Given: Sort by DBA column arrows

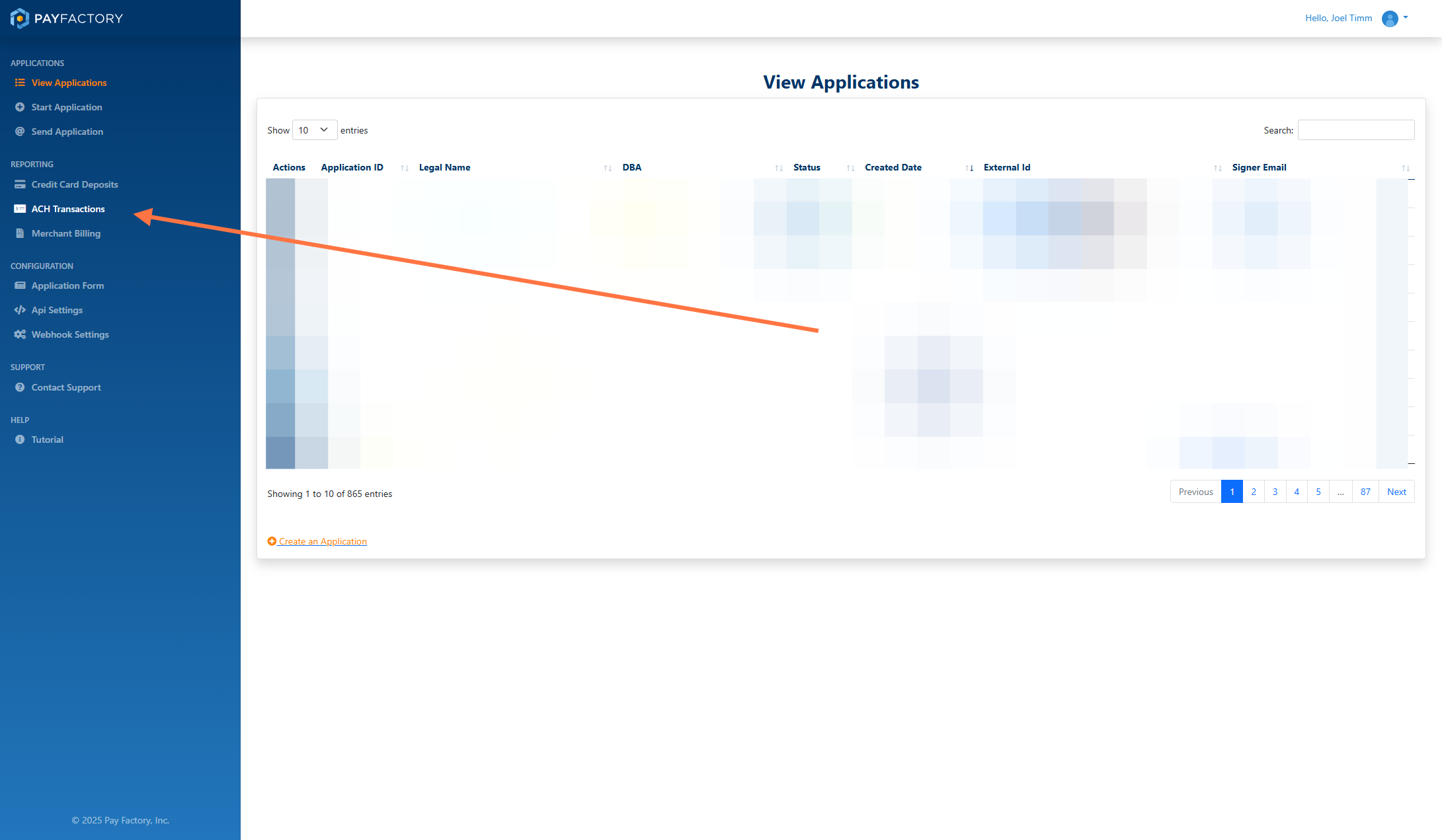Looking at the screenshot, I should point(779,168).
